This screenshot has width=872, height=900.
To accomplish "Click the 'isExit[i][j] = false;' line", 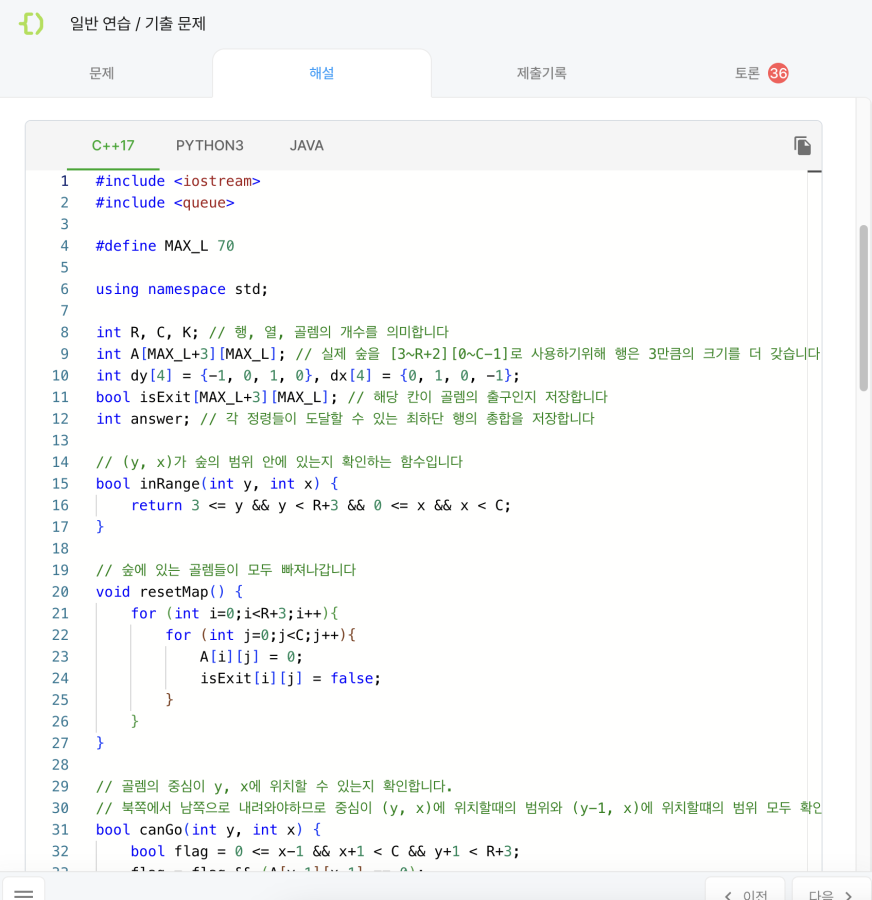I will click(x=290, y=678).
